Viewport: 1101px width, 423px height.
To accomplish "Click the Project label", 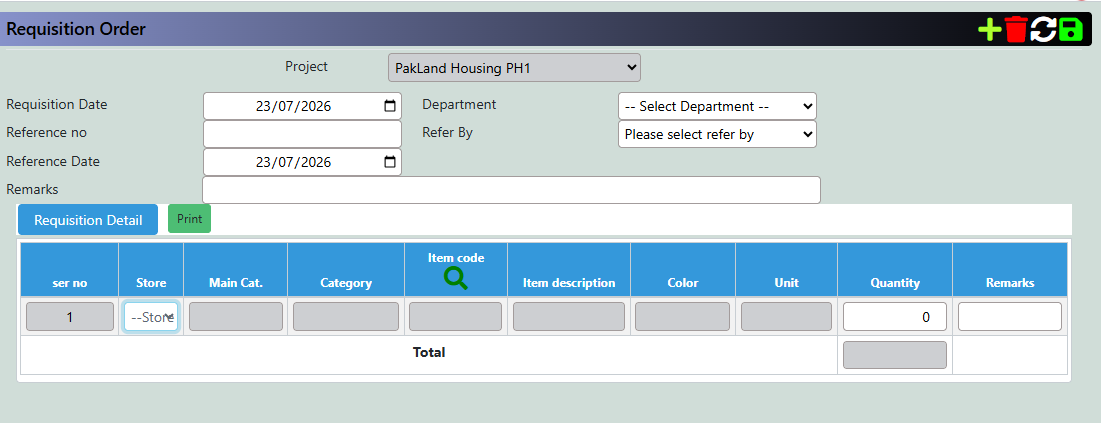I will pyautogui.click(x=306, y=67).
